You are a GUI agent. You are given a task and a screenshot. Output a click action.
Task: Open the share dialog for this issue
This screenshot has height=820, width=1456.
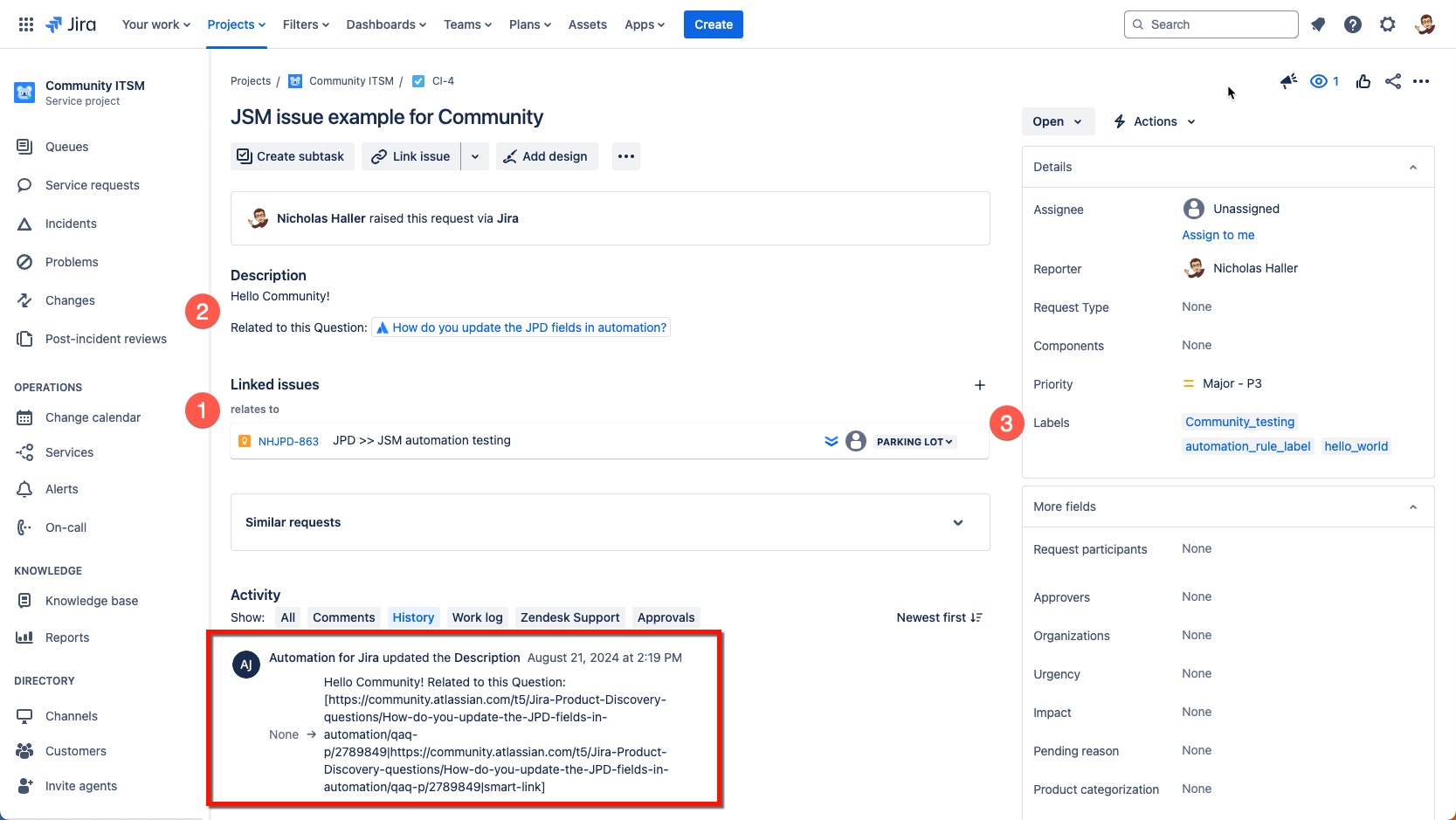point(1392,81)
